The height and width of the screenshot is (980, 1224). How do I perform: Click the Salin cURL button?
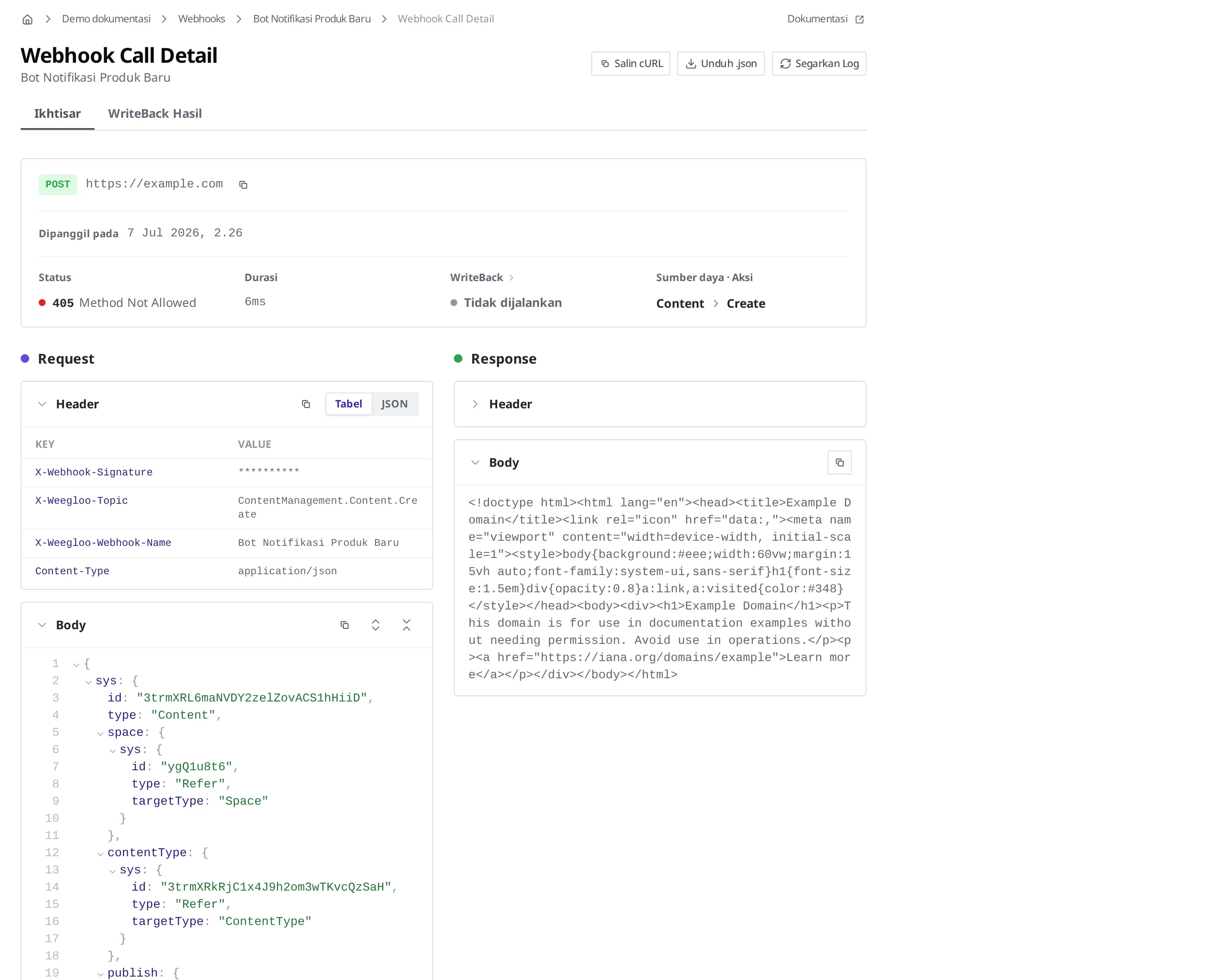click(x=631, y=64)
